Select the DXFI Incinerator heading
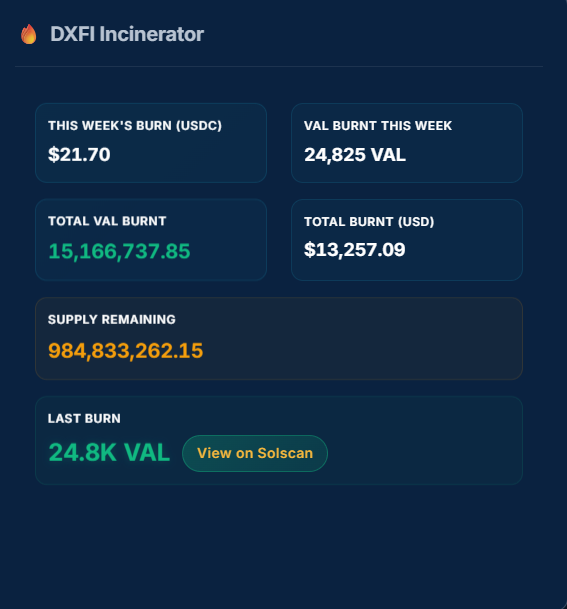 tap(127, 34)
